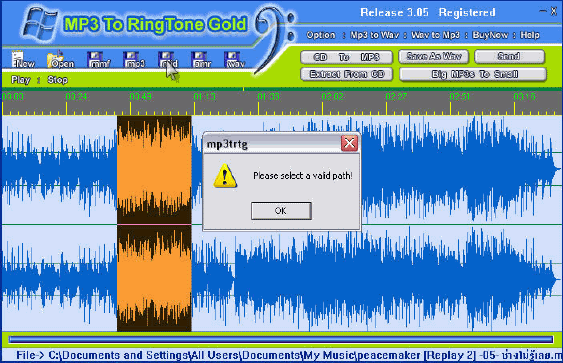Viewport: 563px width, 363px height.
Task: Save as amr format icon
Action: [201, 60]
